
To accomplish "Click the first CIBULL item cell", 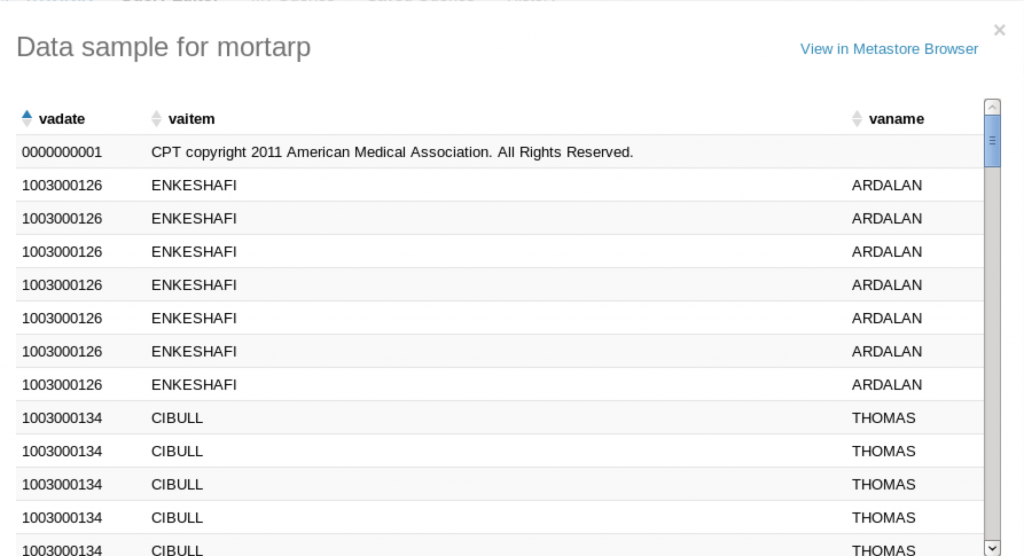I will (x=177, y=418).
